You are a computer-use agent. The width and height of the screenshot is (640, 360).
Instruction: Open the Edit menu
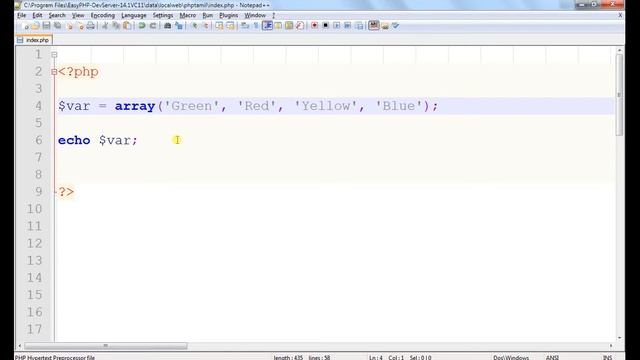pos(37,15)
